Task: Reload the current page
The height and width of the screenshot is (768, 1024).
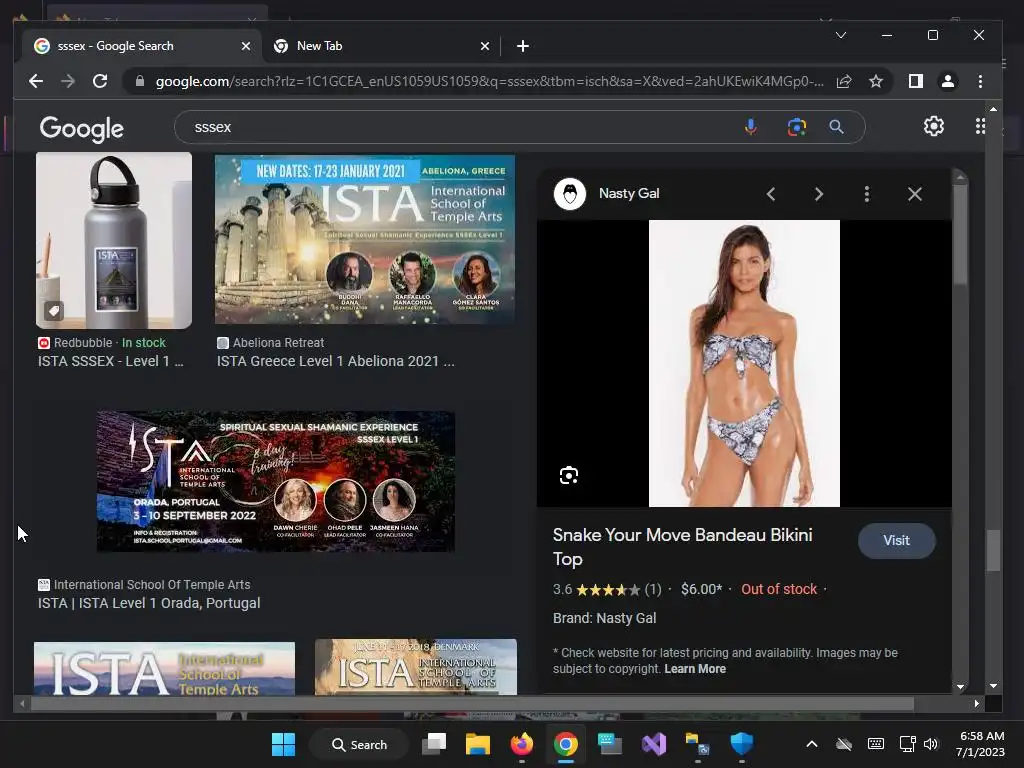Action: coord(100,81)
